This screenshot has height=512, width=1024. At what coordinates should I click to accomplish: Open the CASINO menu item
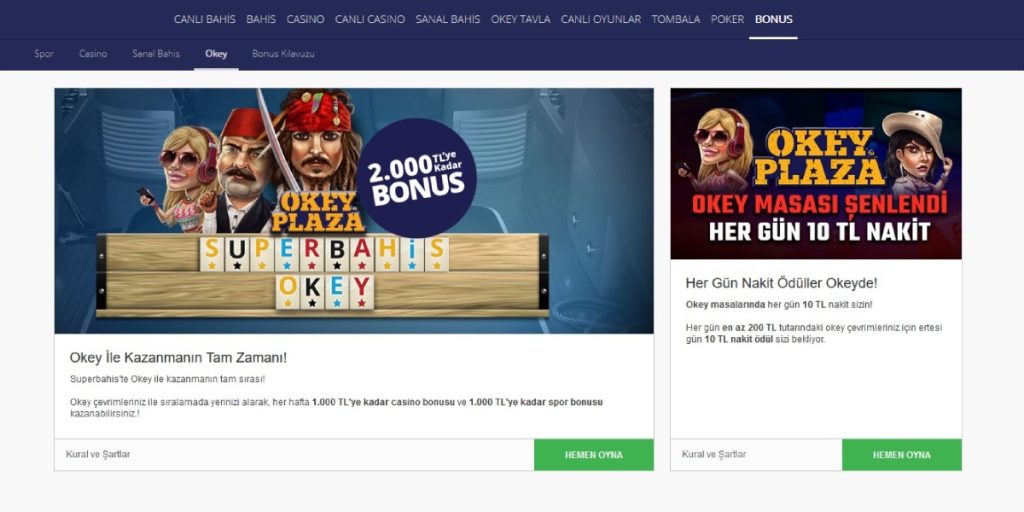(305, 20)
